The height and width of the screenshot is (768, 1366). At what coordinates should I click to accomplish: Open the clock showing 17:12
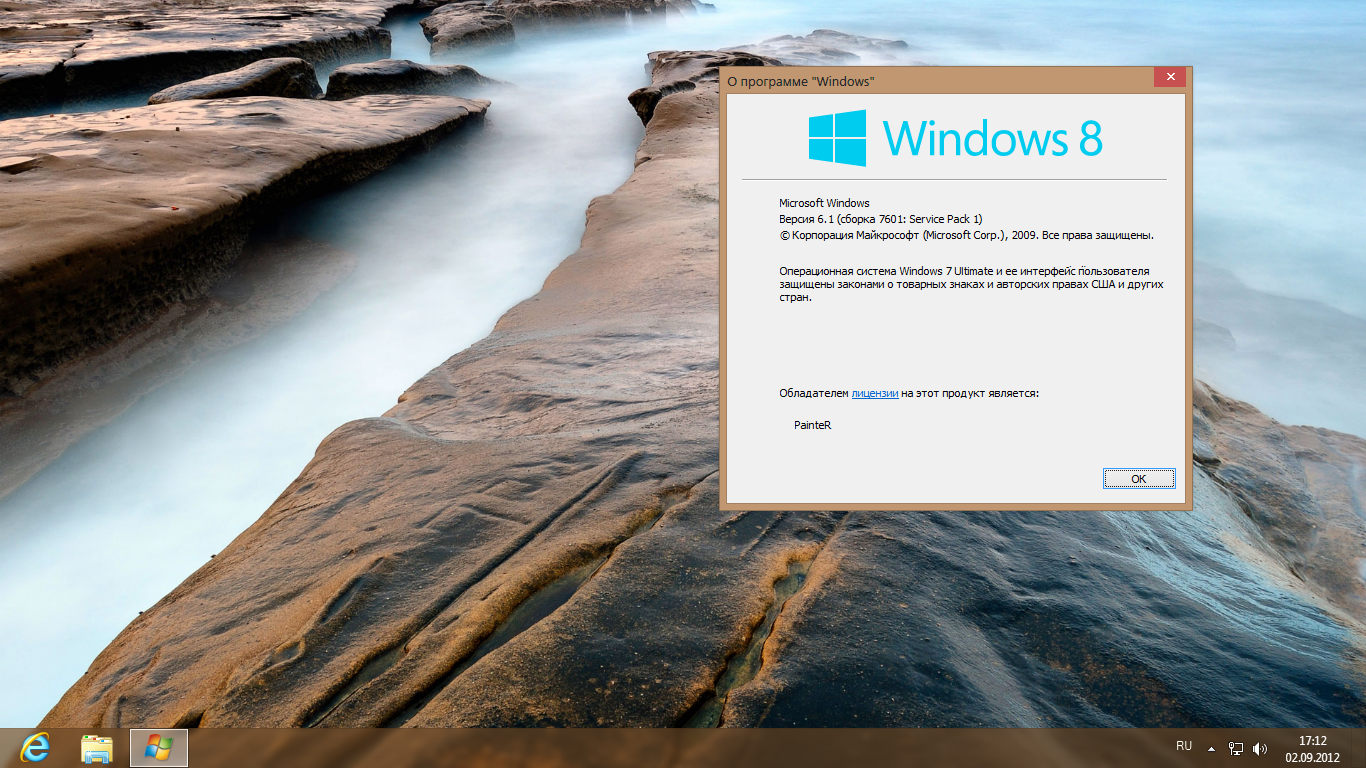point(1312,748)
